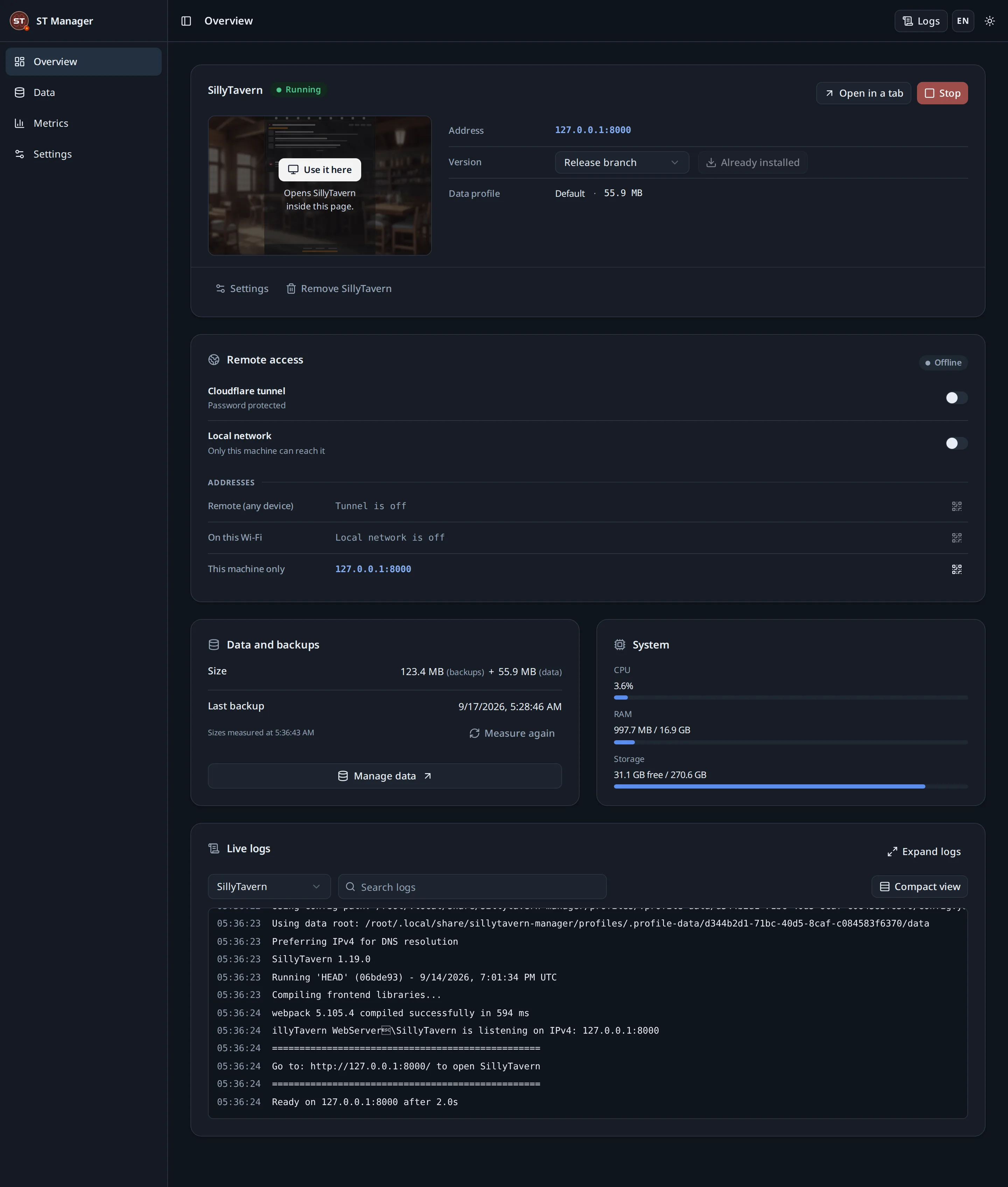Open the 127.0.0.1:8000 Address link
1008x1187 pixels.
tap(593, 130)
